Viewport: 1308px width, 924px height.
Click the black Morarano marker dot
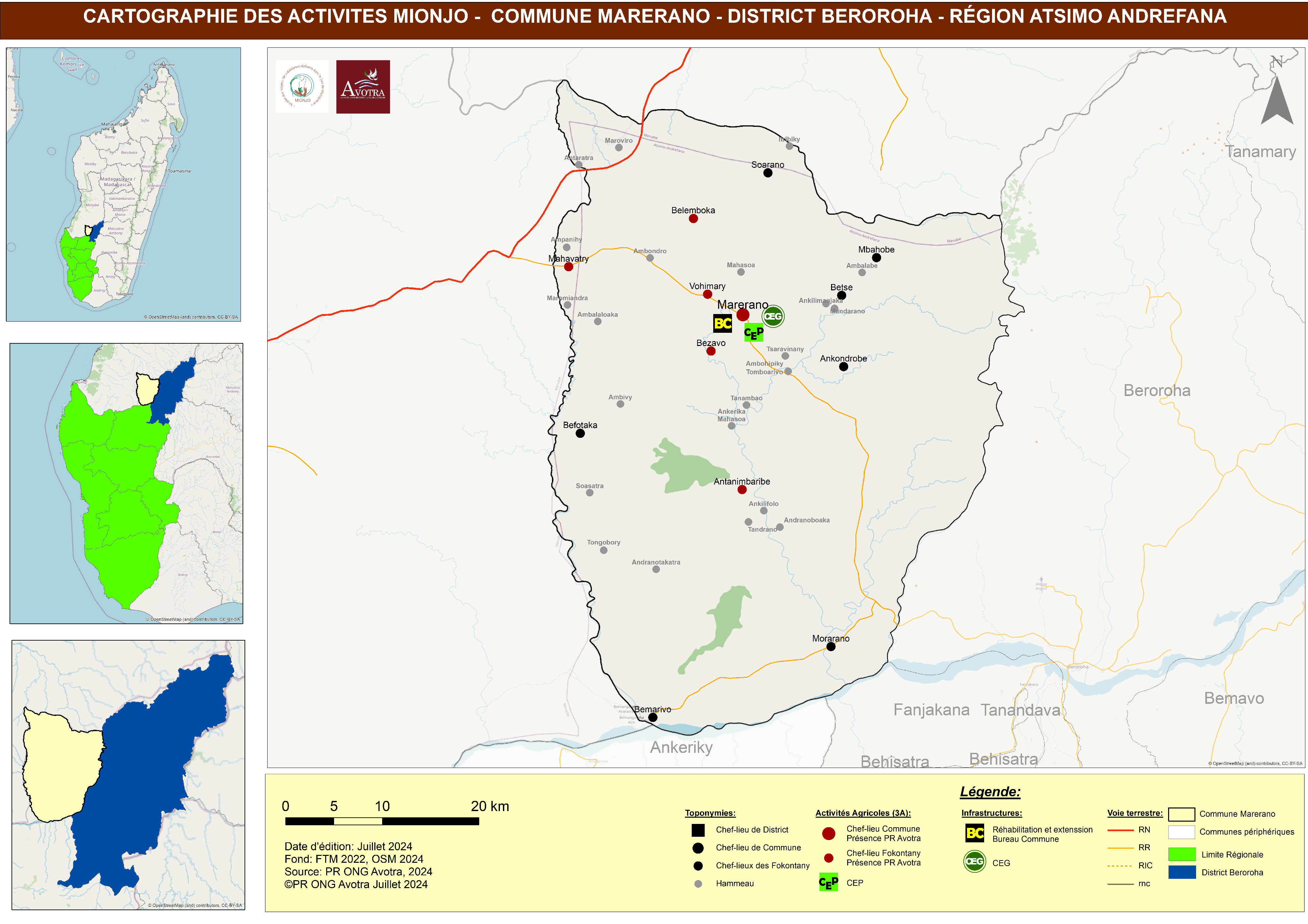point(831,647)
